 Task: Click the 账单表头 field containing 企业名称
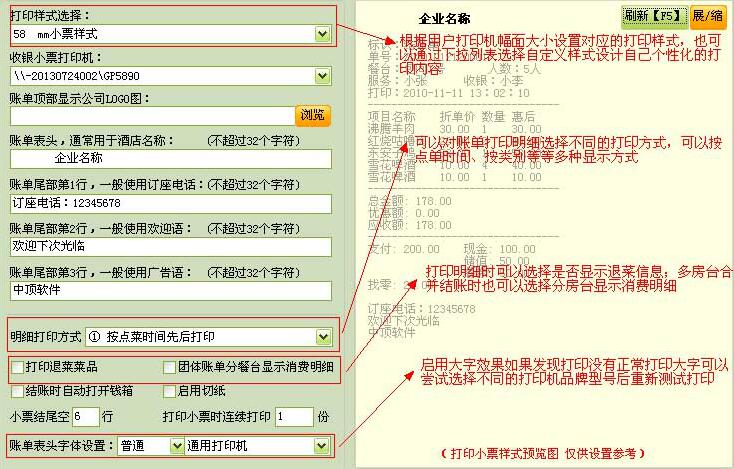pyautogui.click(x=170, y=158)
